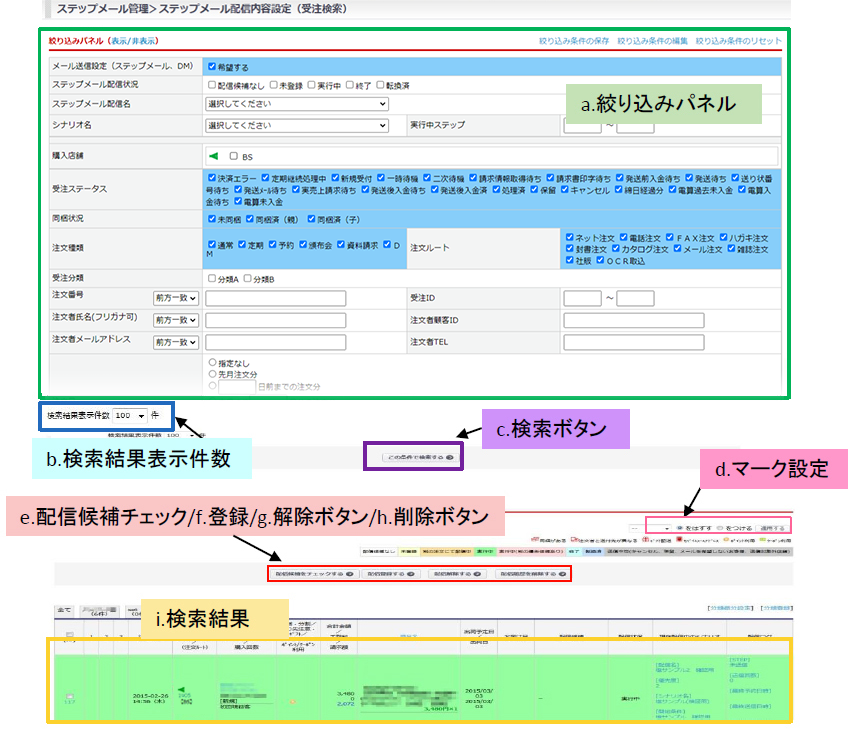Toggle the 希望する mail send checkbox
Viewport: 857px width, 732px height.
[x=211, y=67]
